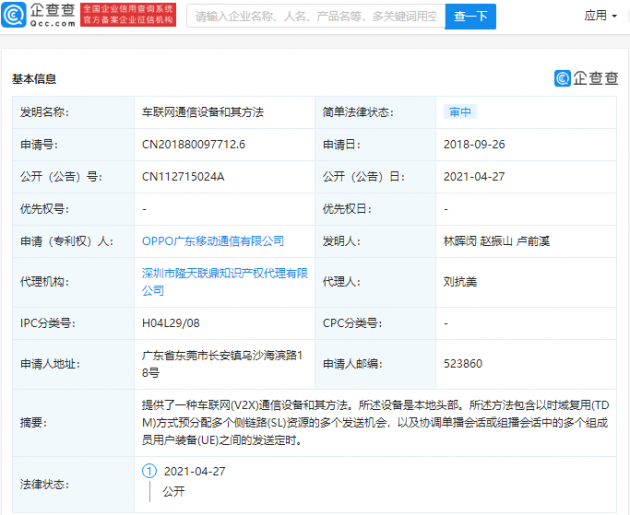Open the 应用 dropdown menu
The width and height of the screenshot is (630, 515).
point(600,16)
